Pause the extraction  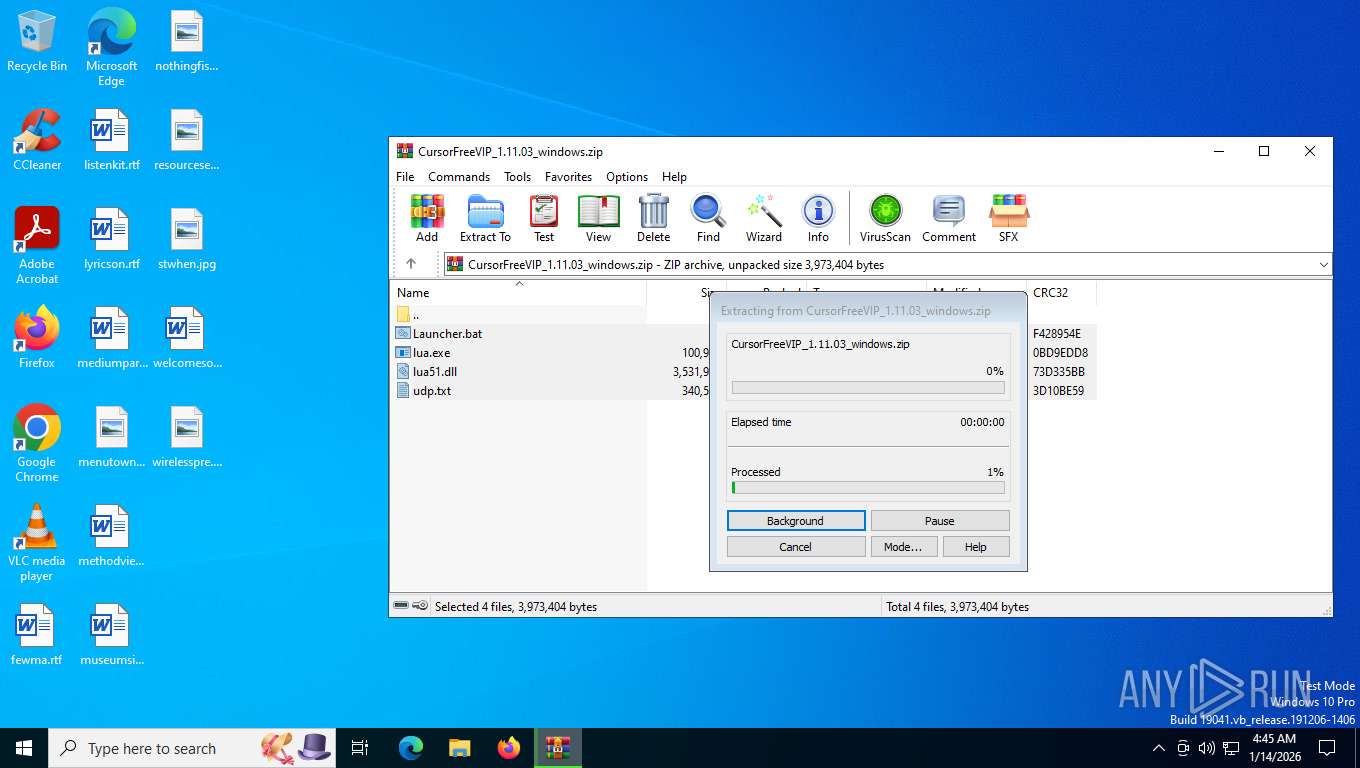click(x=940, y=521)
